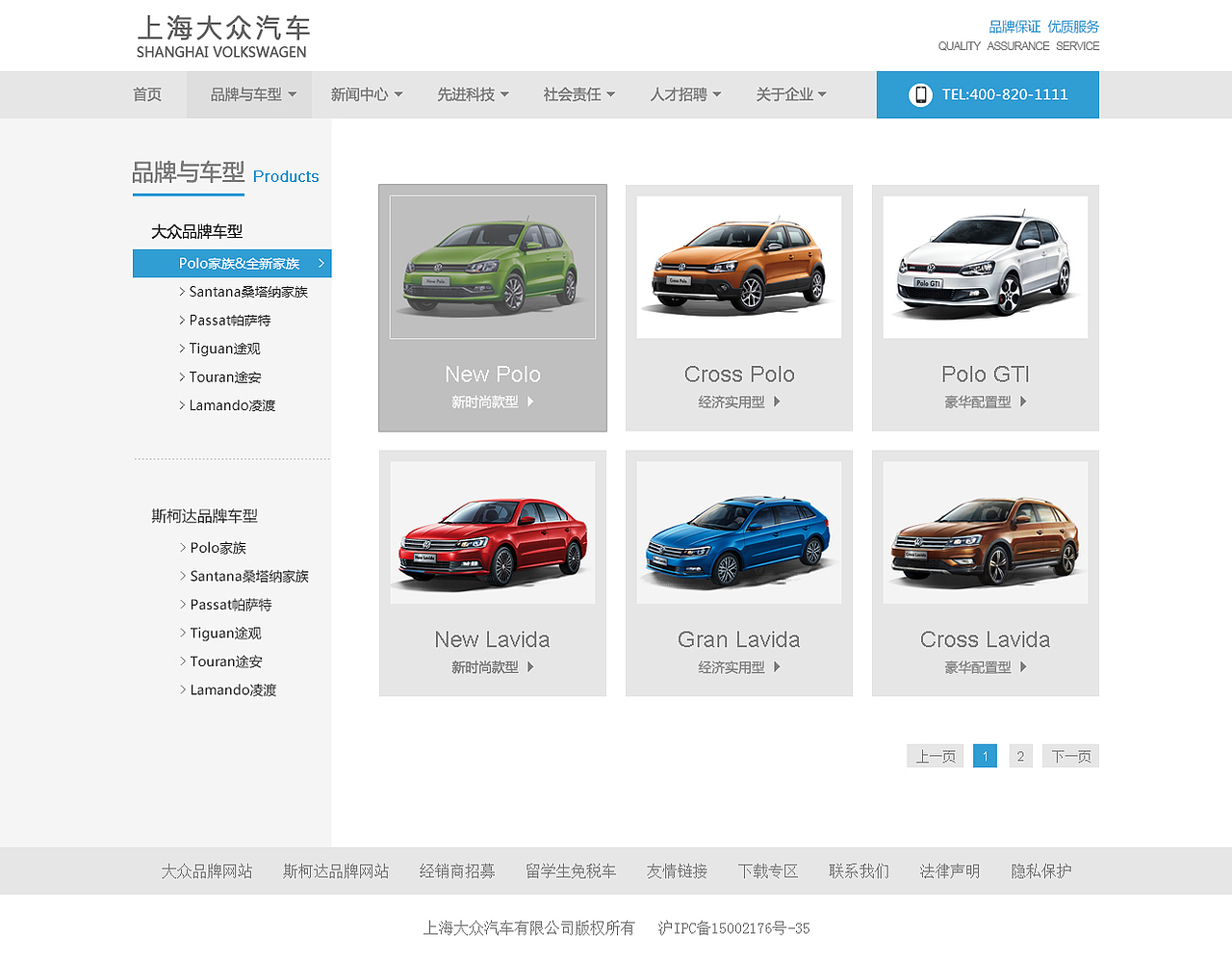Viewport: 1232px width, 960px height.
Task: Expand the 人才招聘 navigation dropdown
Action: click(685, 94)
